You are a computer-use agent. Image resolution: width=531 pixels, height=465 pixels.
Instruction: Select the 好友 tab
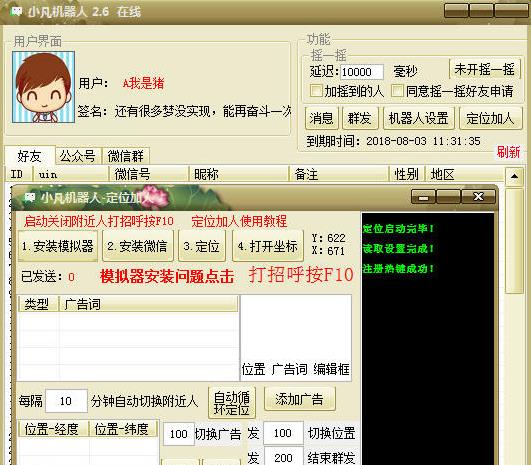click(29, 156)
